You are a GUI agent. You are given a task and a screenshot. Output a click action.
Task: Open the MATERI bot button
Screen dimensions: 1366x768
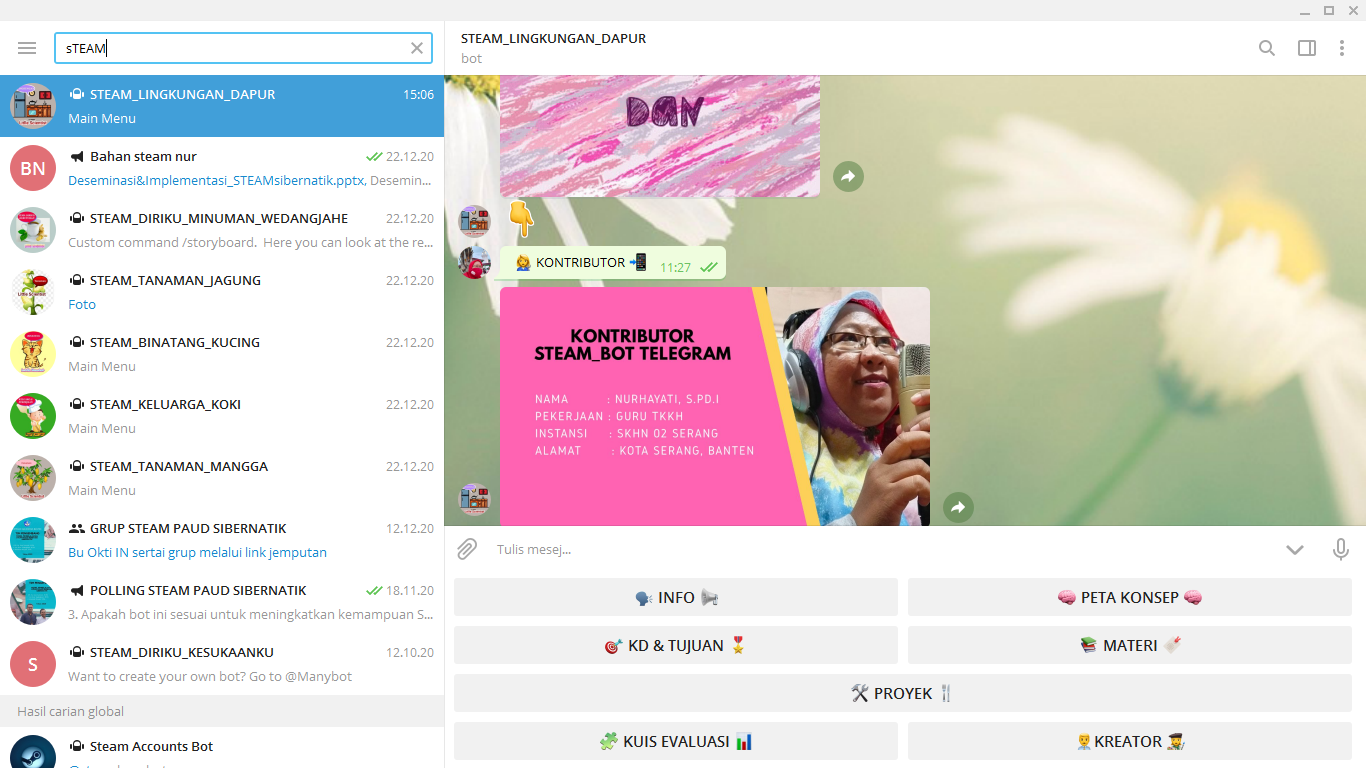click(1130, 645)
